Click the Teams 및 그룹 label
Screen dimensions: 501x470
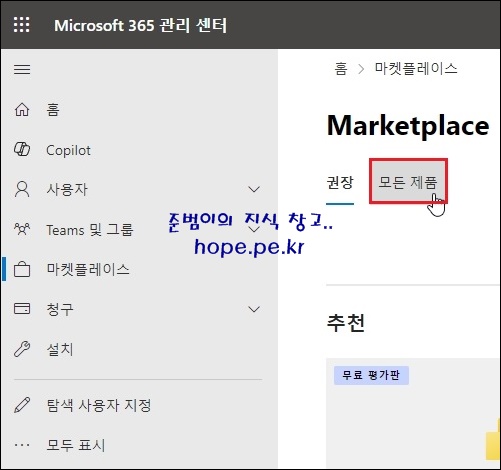[90, 230]
